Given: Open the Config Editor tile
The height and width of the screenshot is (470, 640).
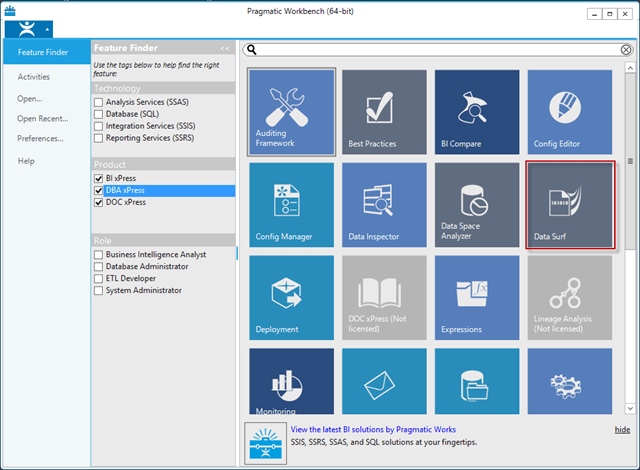Looking at the screenshot, I should [569, 112].
